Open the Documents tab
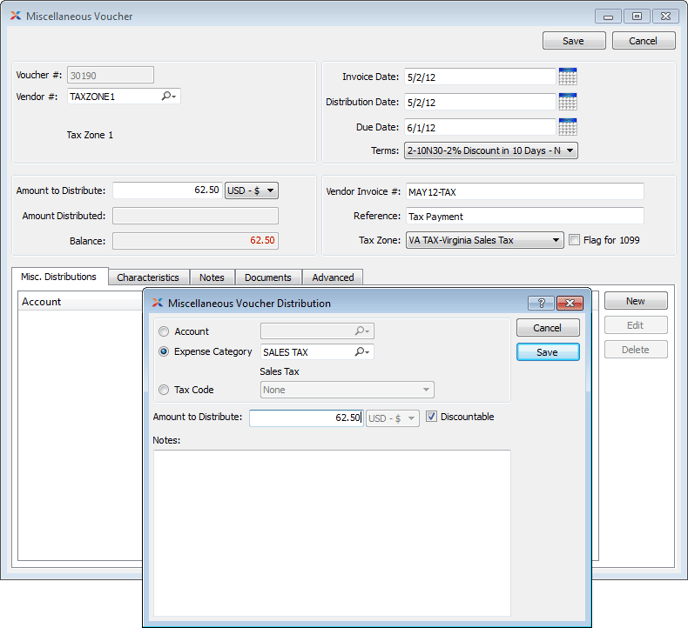This screenshot has height=628, width=688. [268, 277]
